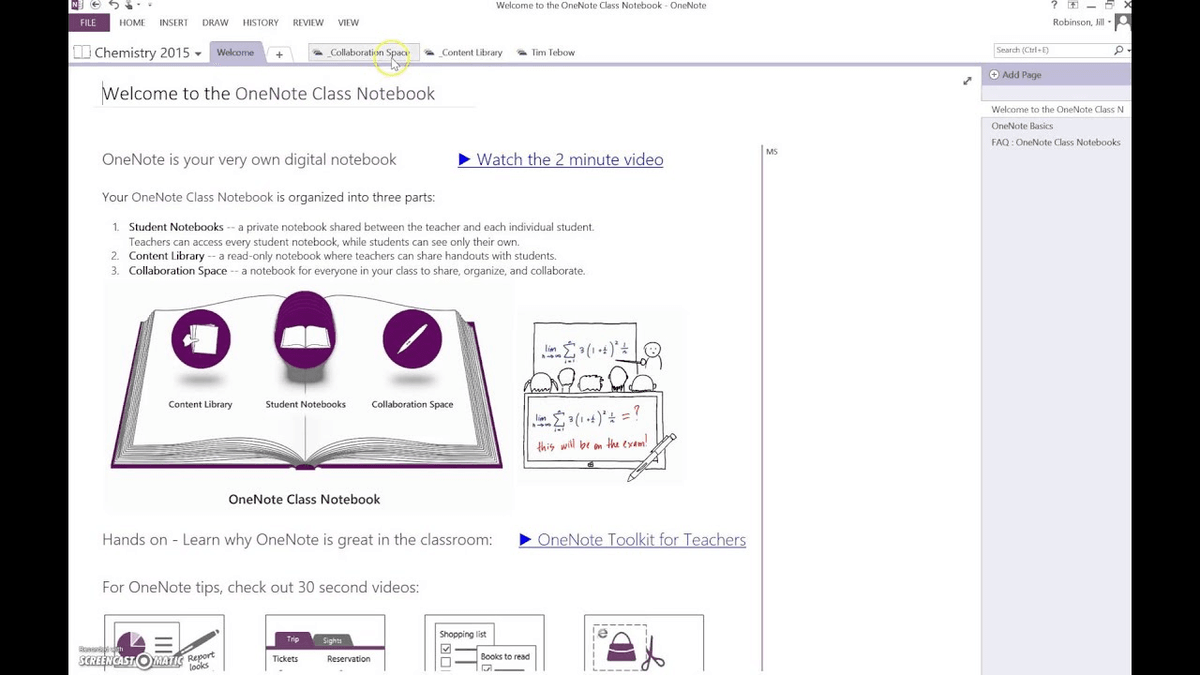Switch to the INSERT ribbon tab
The image size is (1200, 675).
[173, 22]
